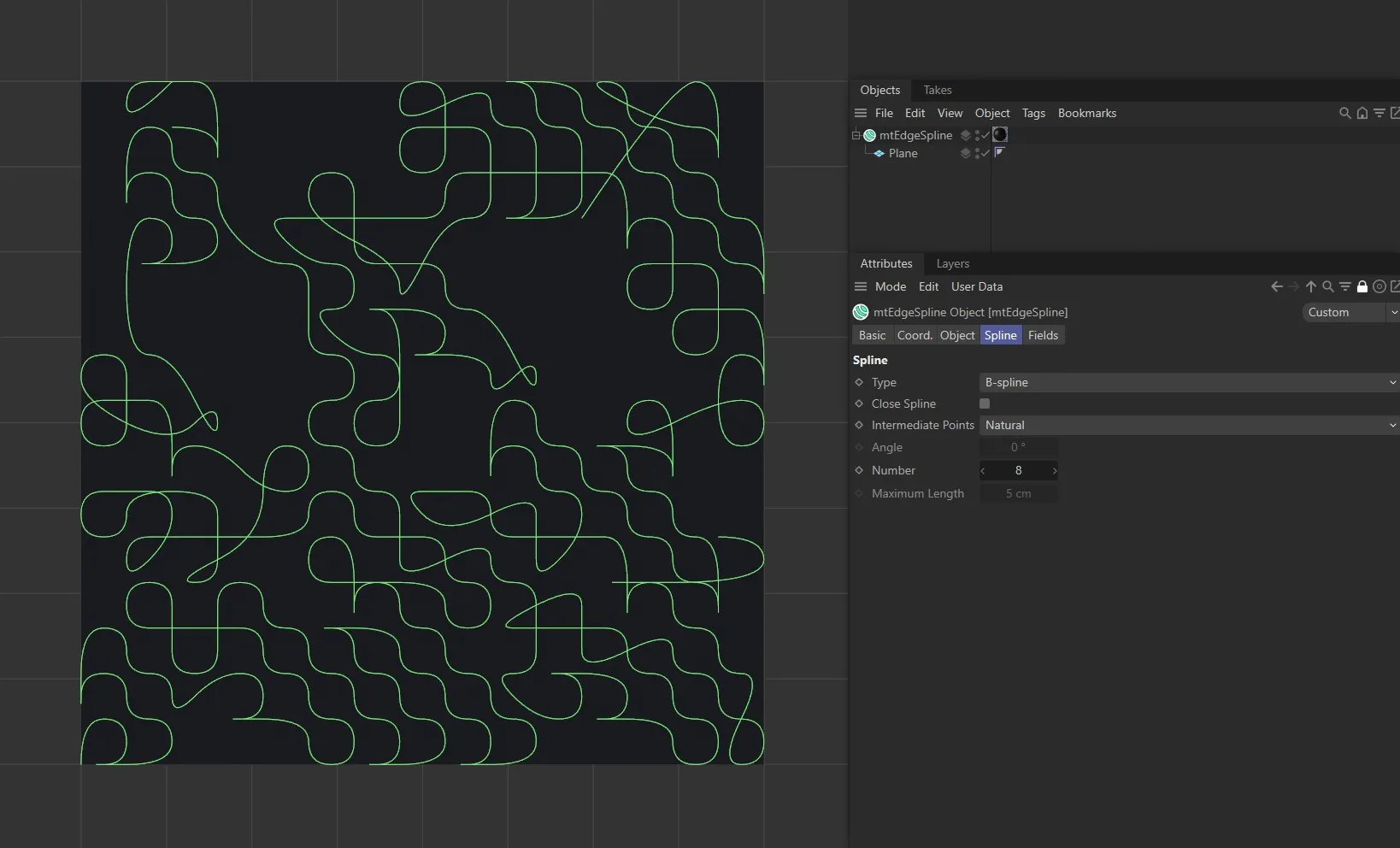Open the hamburger menu in Attribute Manager
The width and height of the screenshot is (1400, 848).
860,286
